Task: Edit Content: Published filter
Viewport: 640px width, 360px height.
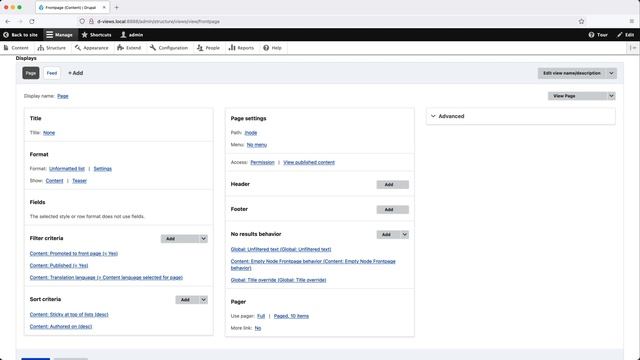Action: pyautogui.click(x=59, y=266)
